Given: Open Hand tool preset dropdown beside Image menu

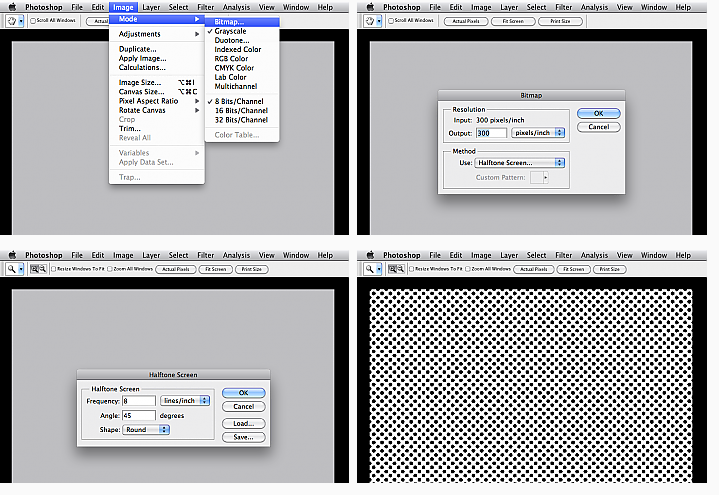Looking at the screenshot, I should tap(21, 21).
